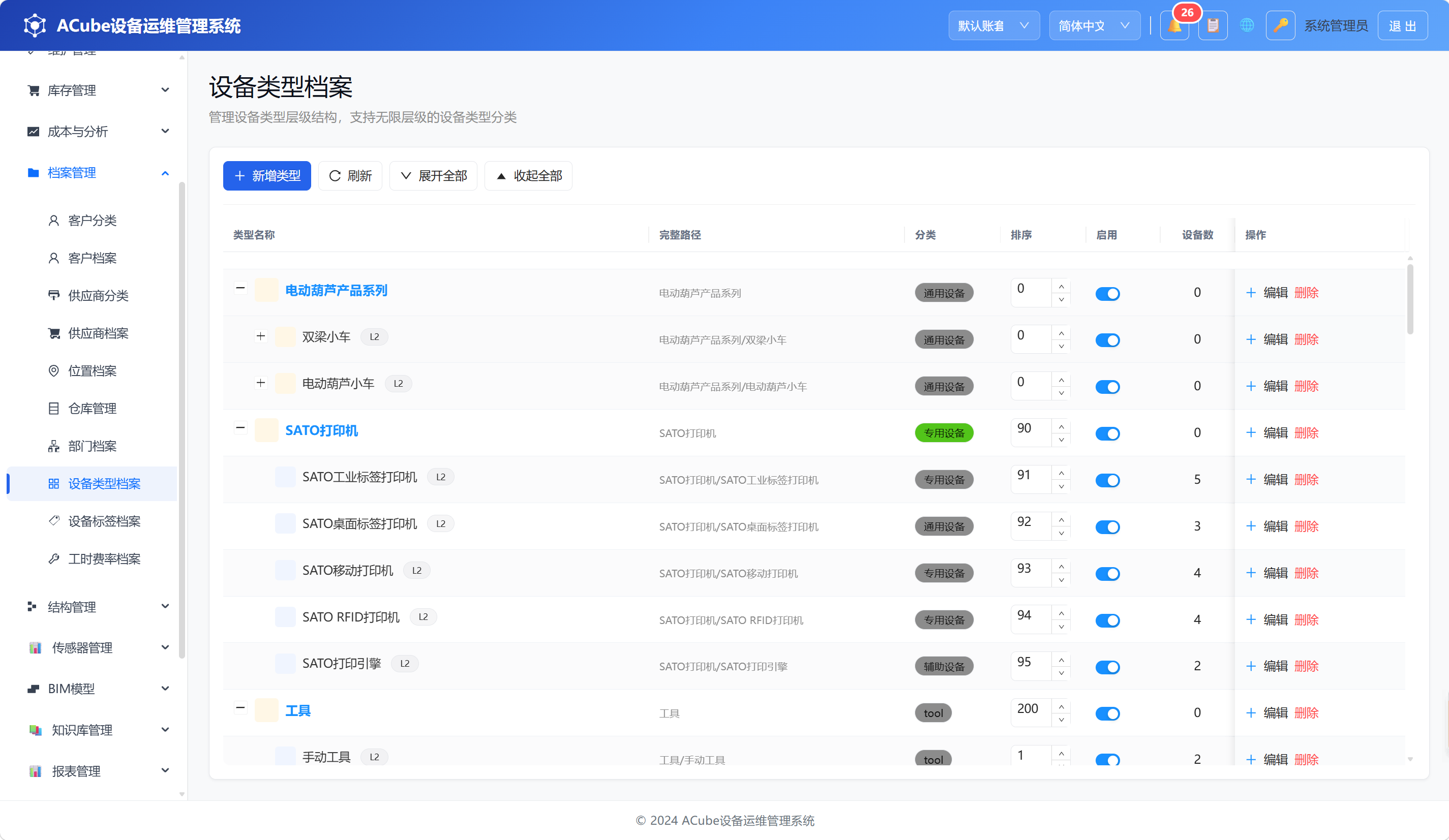Collapse the 电动葫芦产品系列 tree node
Screen dimensions: 1449x840
[240, 288]
